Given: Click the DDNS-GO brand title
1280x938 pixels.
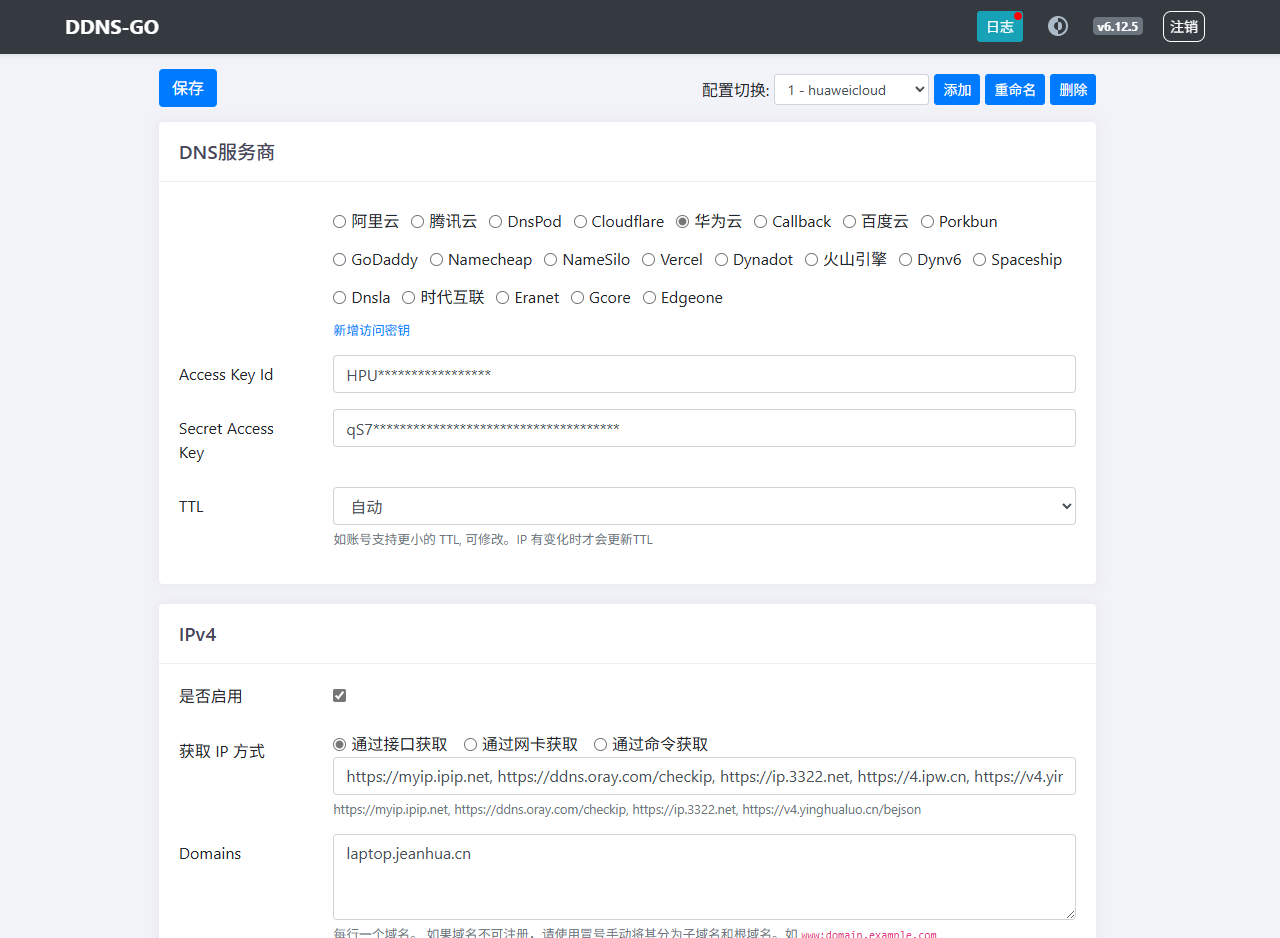Looking at the screenshot, I should click(x=112, y=27).
